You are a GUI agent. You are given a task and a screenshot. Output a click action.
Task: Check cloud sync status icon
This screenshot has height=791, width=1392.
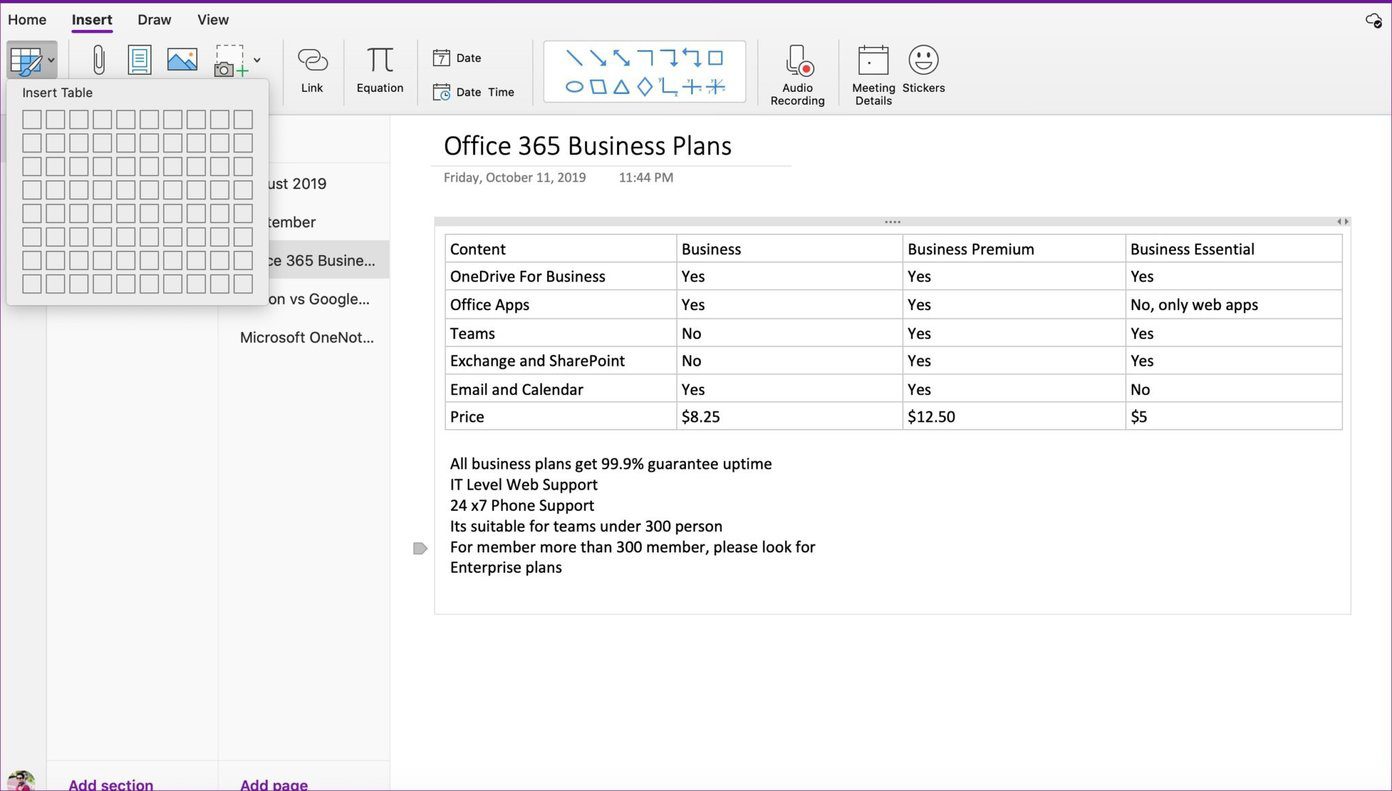tap(1373, 20)
